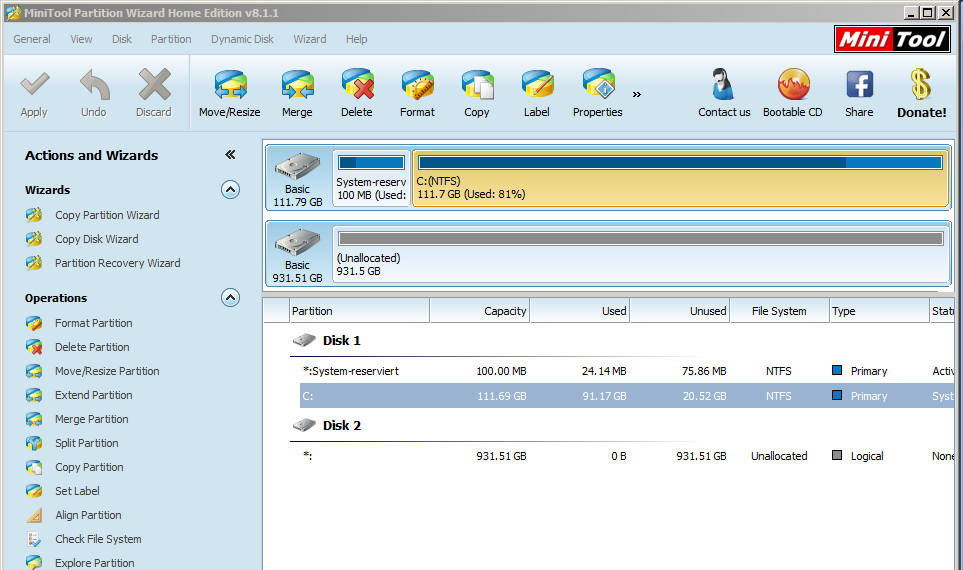
Task: Open the Help menu
Action: tap(356, 39)
